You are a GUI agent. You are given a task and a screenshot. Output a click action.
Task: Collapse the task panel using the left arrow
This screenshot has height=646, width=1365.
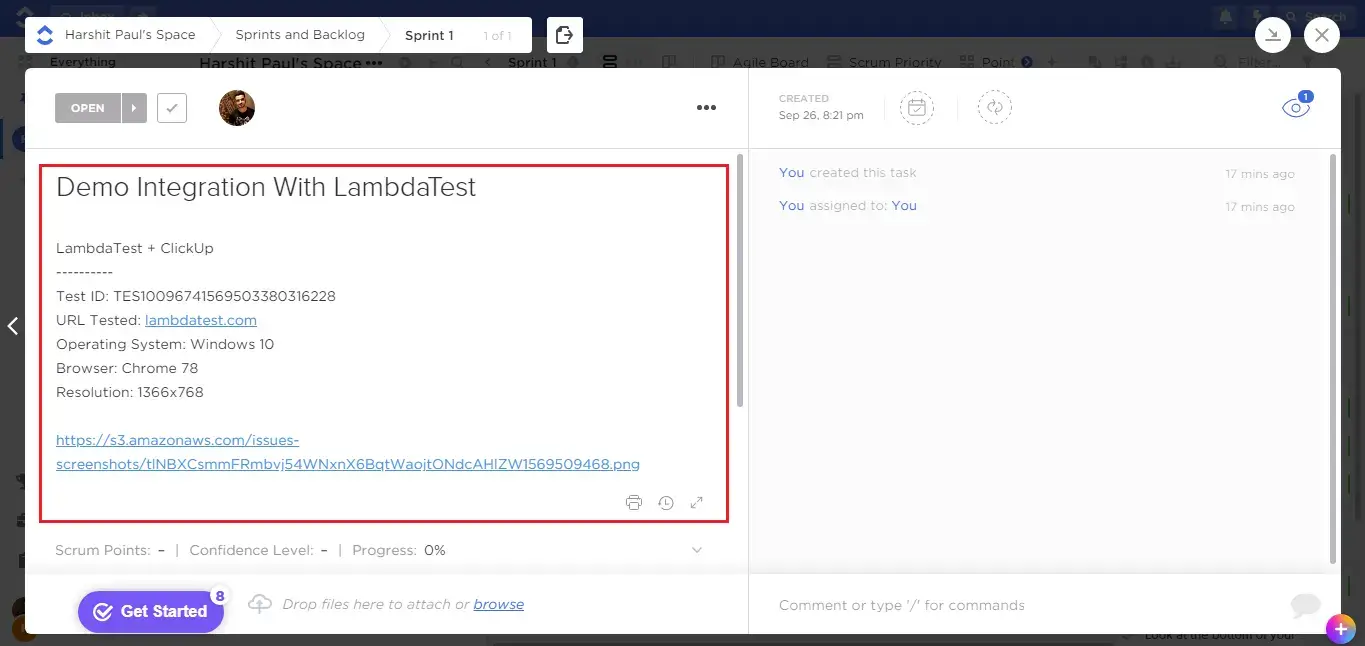tap(13, 325)
